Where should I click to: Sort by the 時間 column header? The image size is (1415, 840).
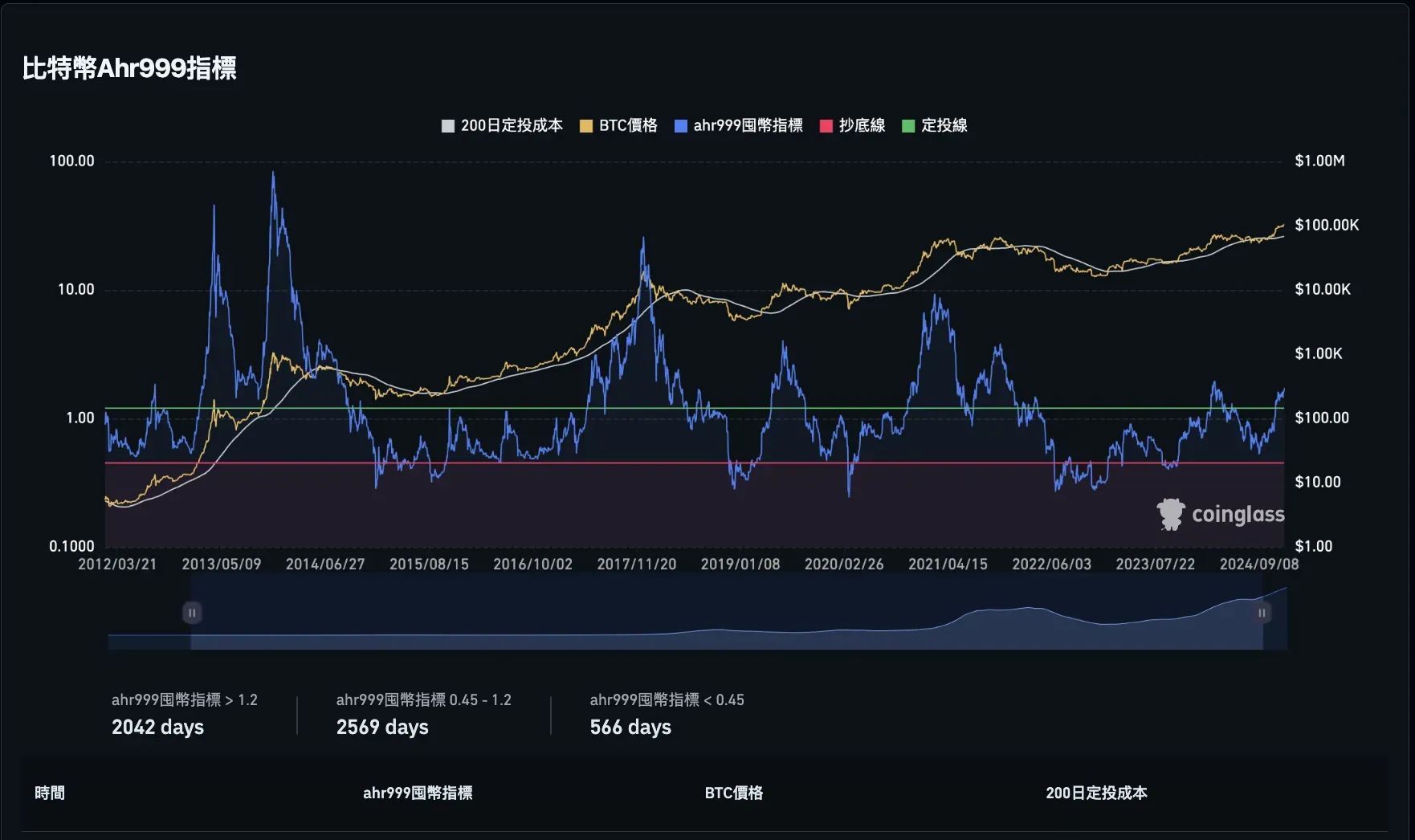pos(50,793)
